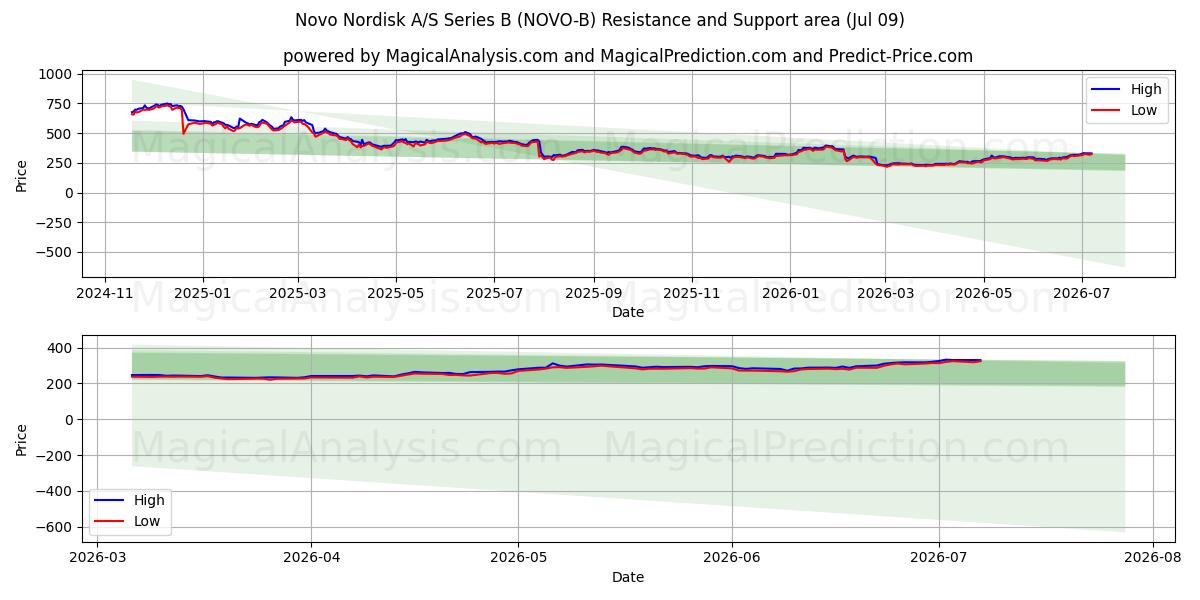This screenshot has height=600, width=1200.
Task: Click the 2025-03 tick label
Action: 297,294
